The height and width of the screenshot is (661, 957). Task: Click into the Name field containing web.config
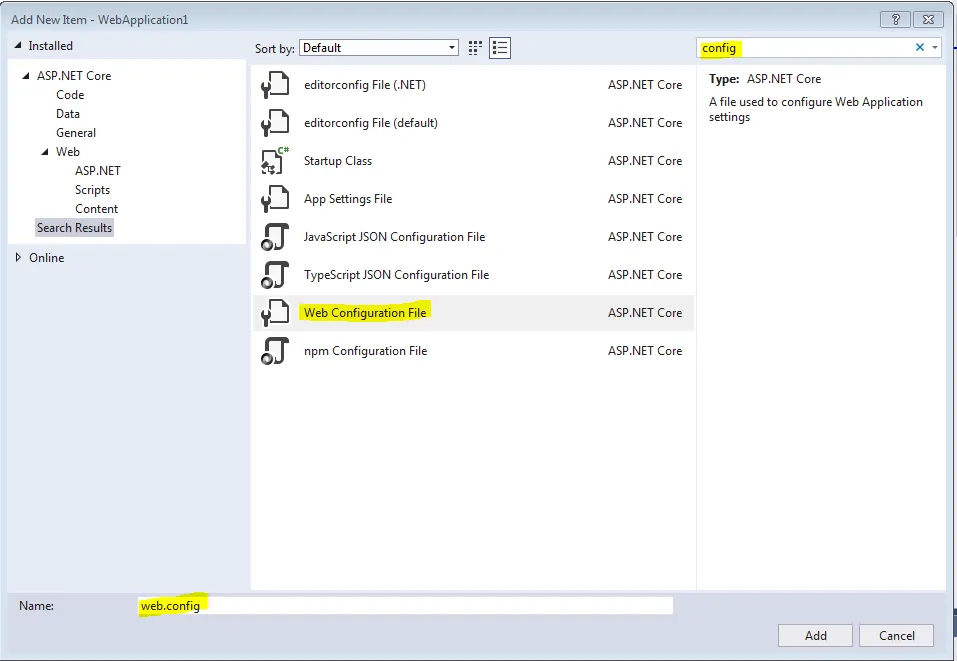click(x=405, y=605)
